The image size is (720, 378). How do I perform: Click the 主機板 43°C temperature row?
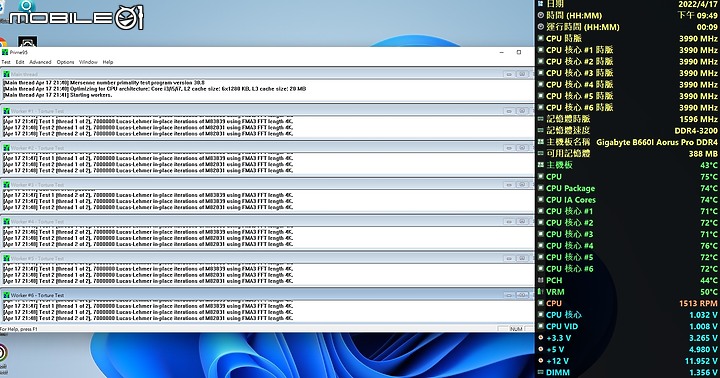point(628,165)
